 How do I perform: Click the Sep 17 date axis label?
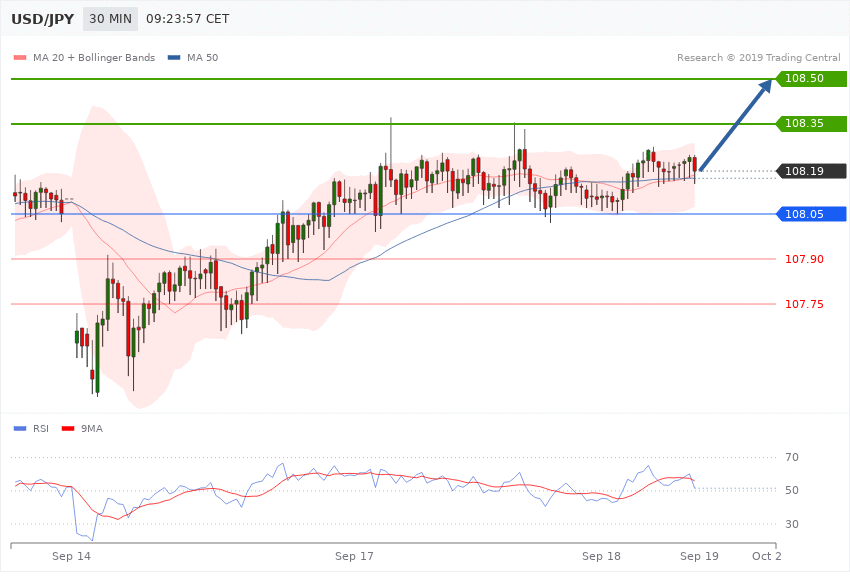pos(354,556)
